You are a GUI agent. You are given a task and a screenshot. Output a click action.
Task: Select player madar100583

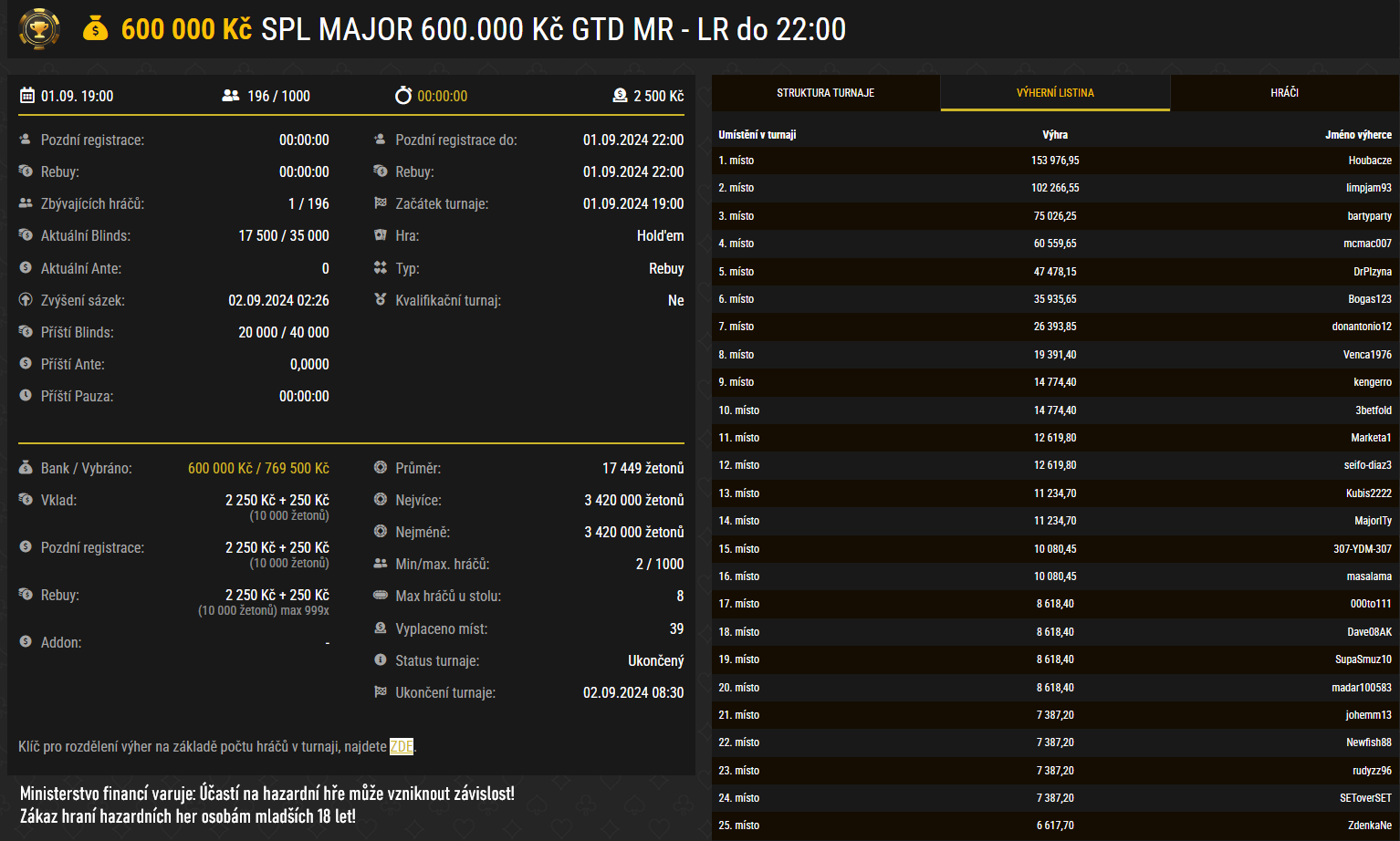(1362, 688)
